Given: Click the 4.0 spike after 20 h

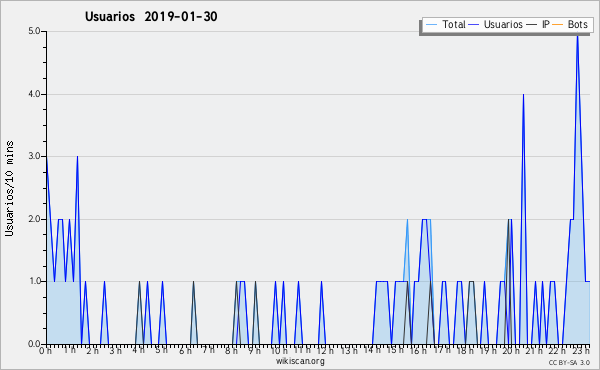Looking at the screenshot, I should tap(523, 95).
